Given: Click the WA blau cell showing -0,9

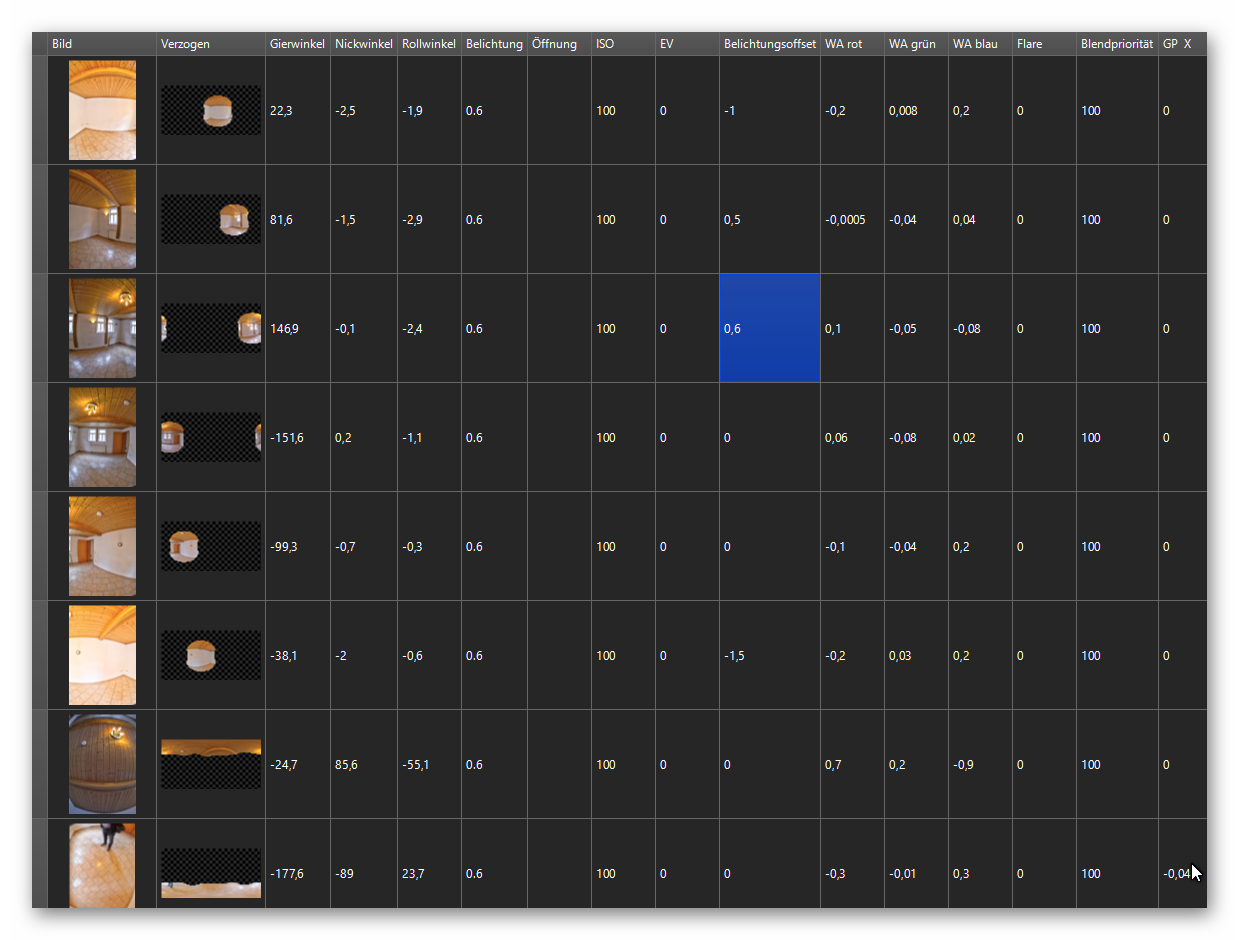Looking at the screenshot, I should [979, 765].
